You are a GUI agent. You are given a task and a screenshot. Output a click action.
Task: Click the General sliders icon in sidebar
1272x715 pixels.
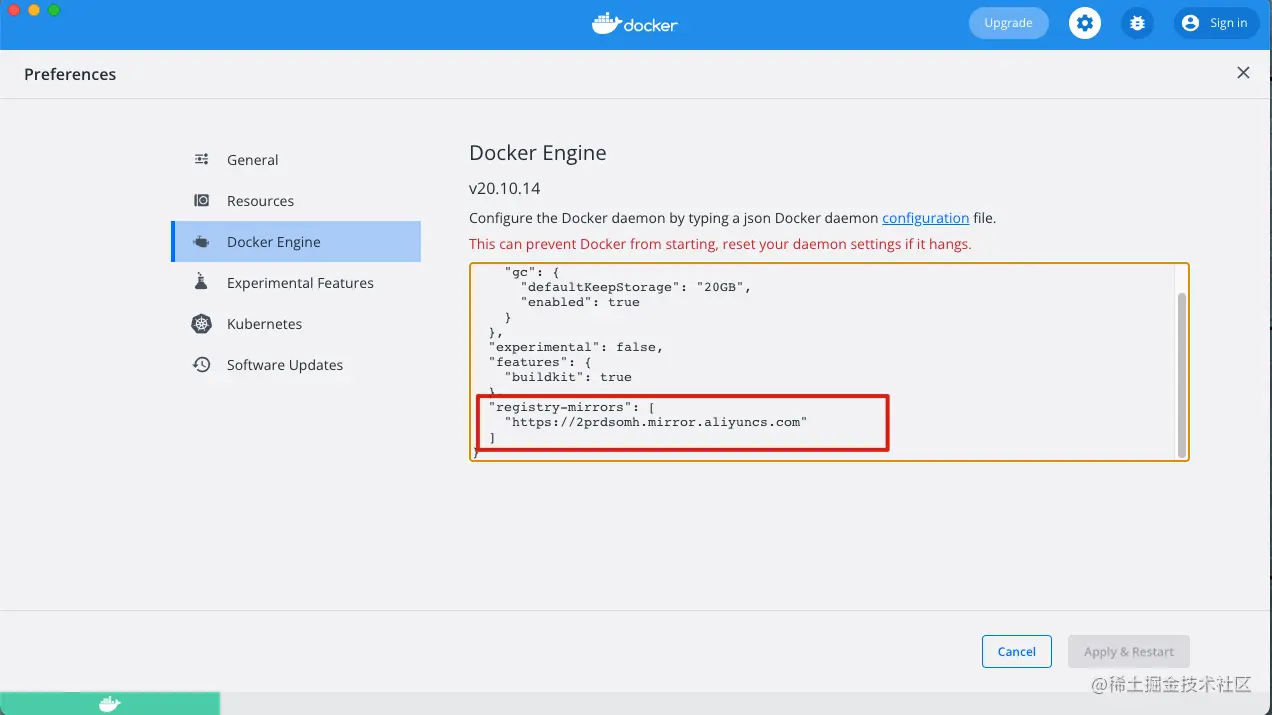click(202, 159)
